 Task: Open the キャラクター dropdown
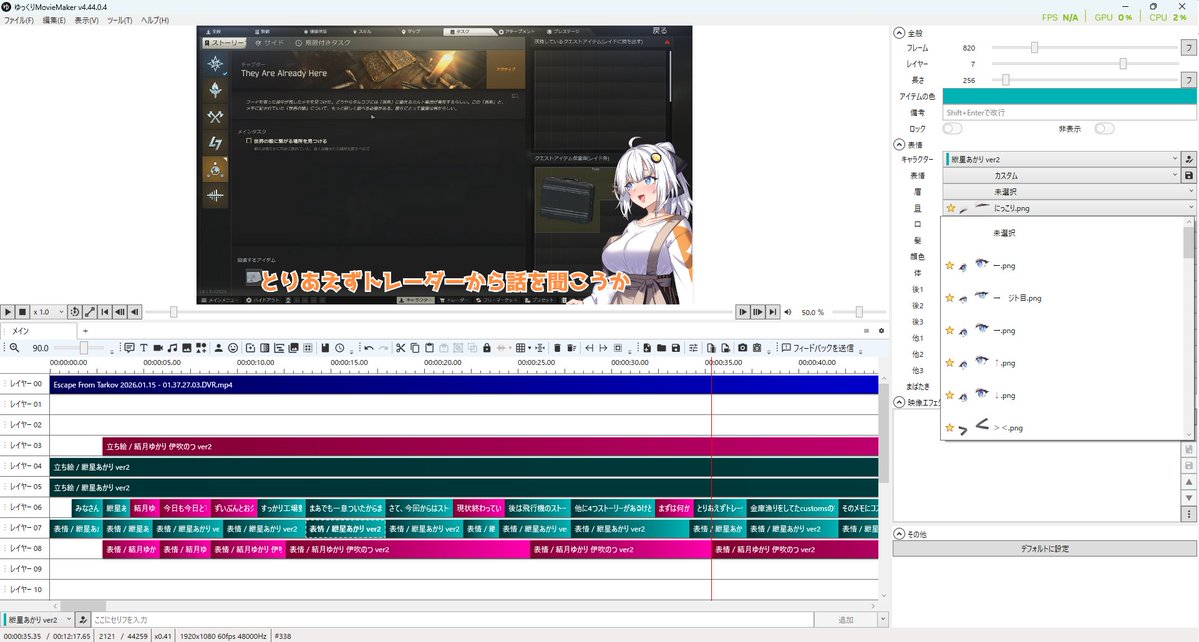click(1061, 159)
